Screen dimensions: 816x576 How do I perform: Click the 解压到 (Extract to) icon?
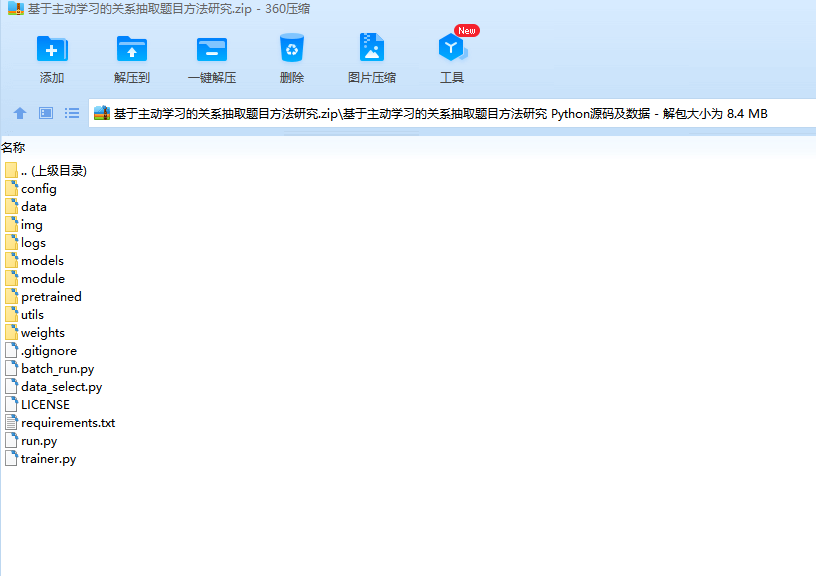(132, 49)
